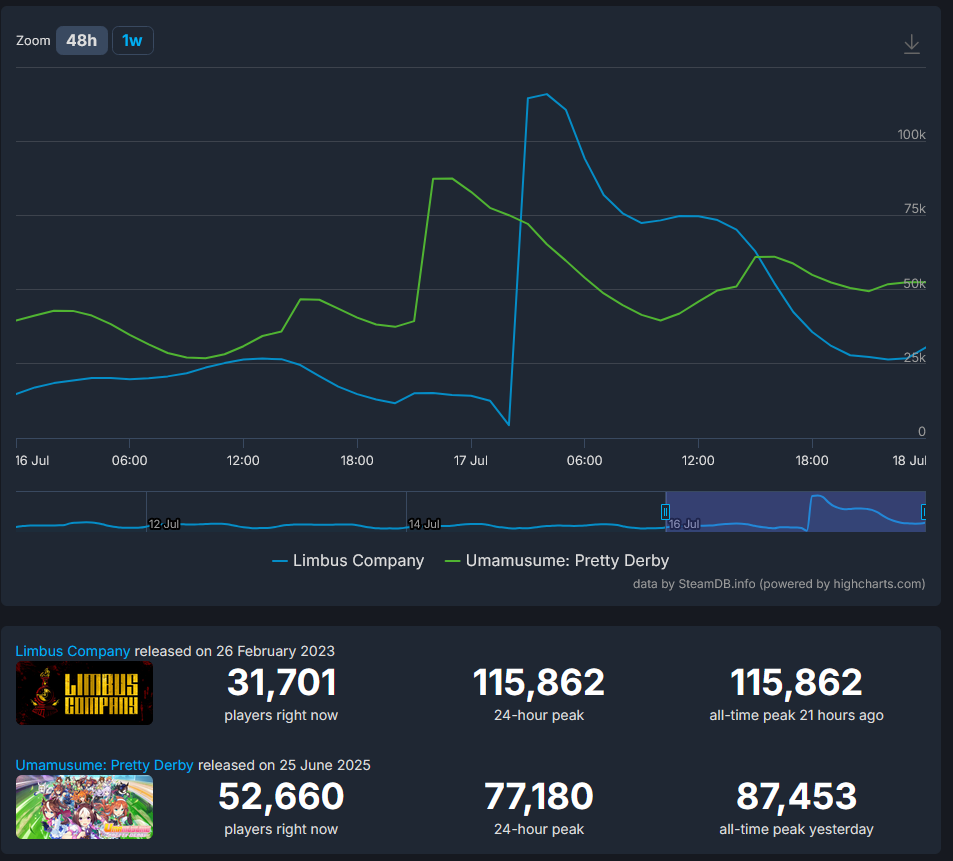The height and width of the screenshot is (861, 953).
Task: Open the Limbus Company game link
Action: 72,651
